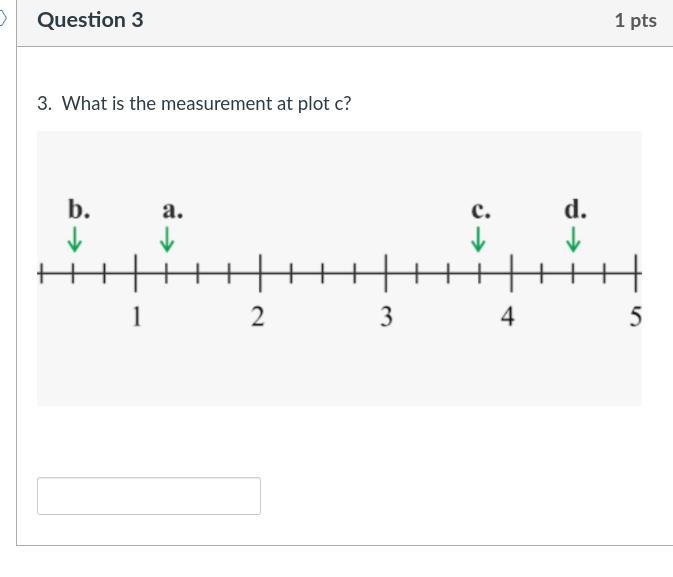Click the green arrow under label b.

[x=74, y=239]
